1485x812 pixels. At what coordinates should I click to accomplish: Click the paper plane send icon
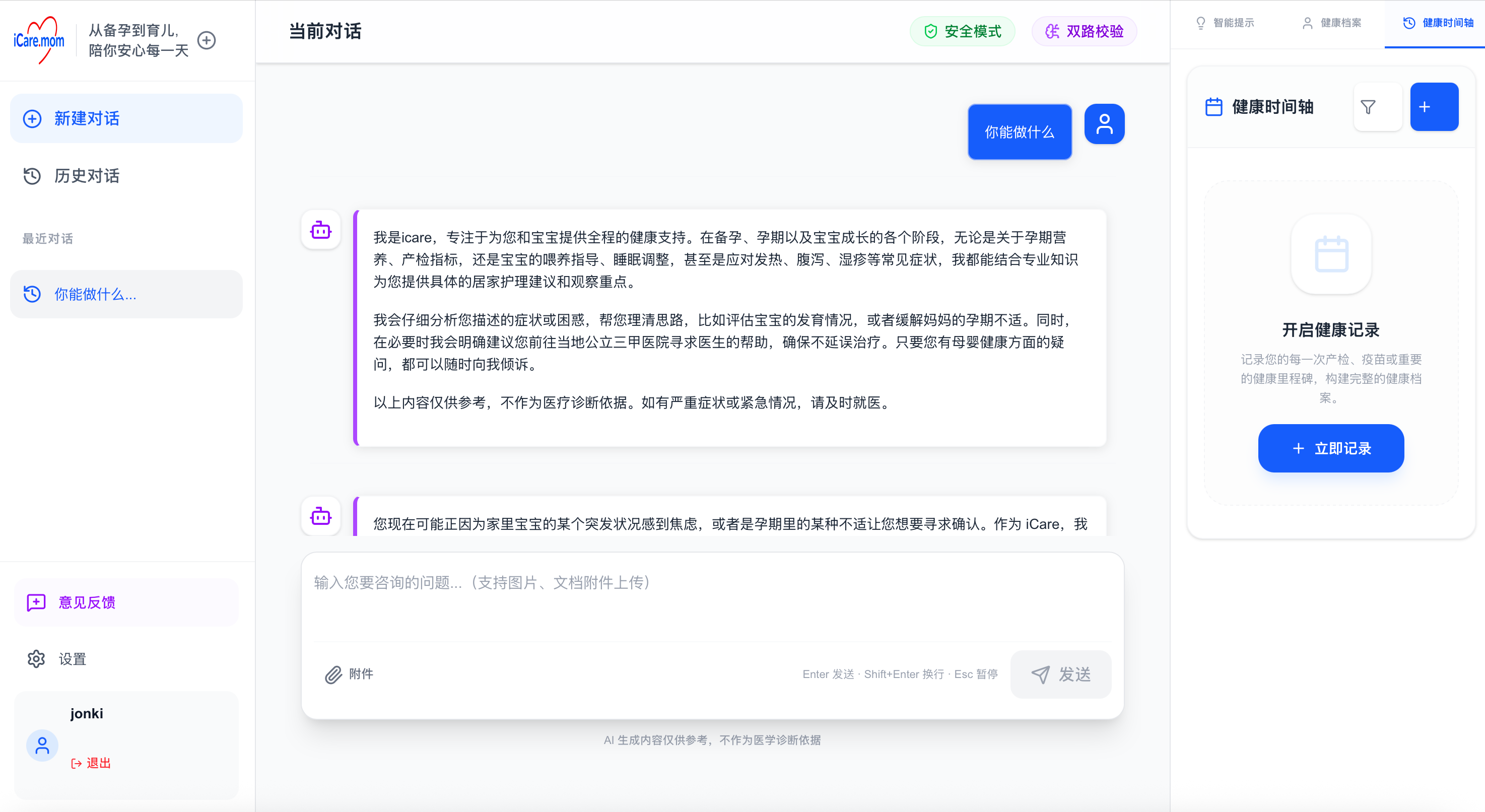click(1041, 674)
